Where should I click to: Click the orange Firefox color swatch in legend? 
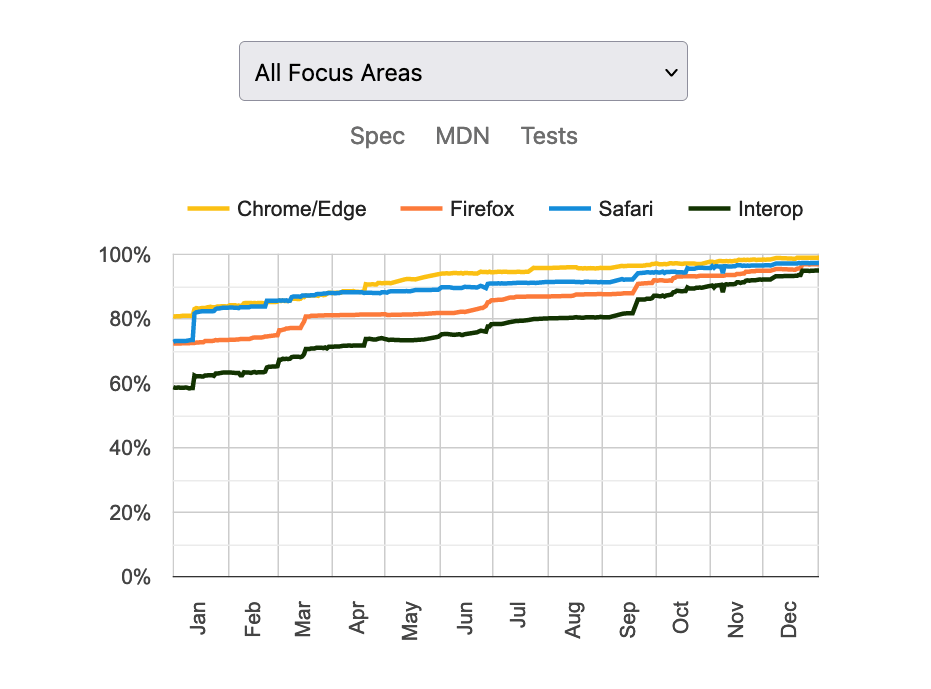(x=423, y=209)
